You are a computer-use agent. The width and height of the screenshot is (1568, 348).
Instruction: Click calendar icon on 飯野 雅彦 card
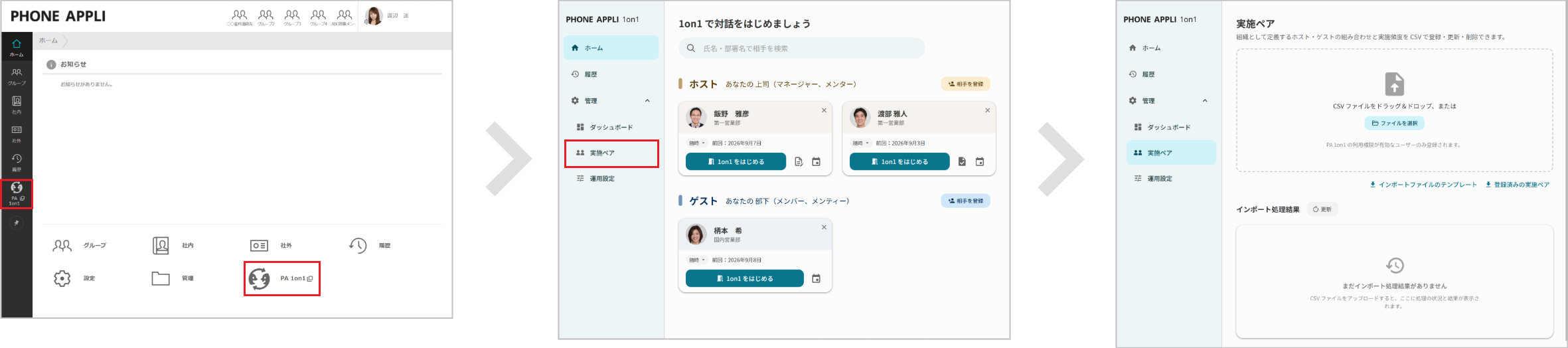coord(816,161)
